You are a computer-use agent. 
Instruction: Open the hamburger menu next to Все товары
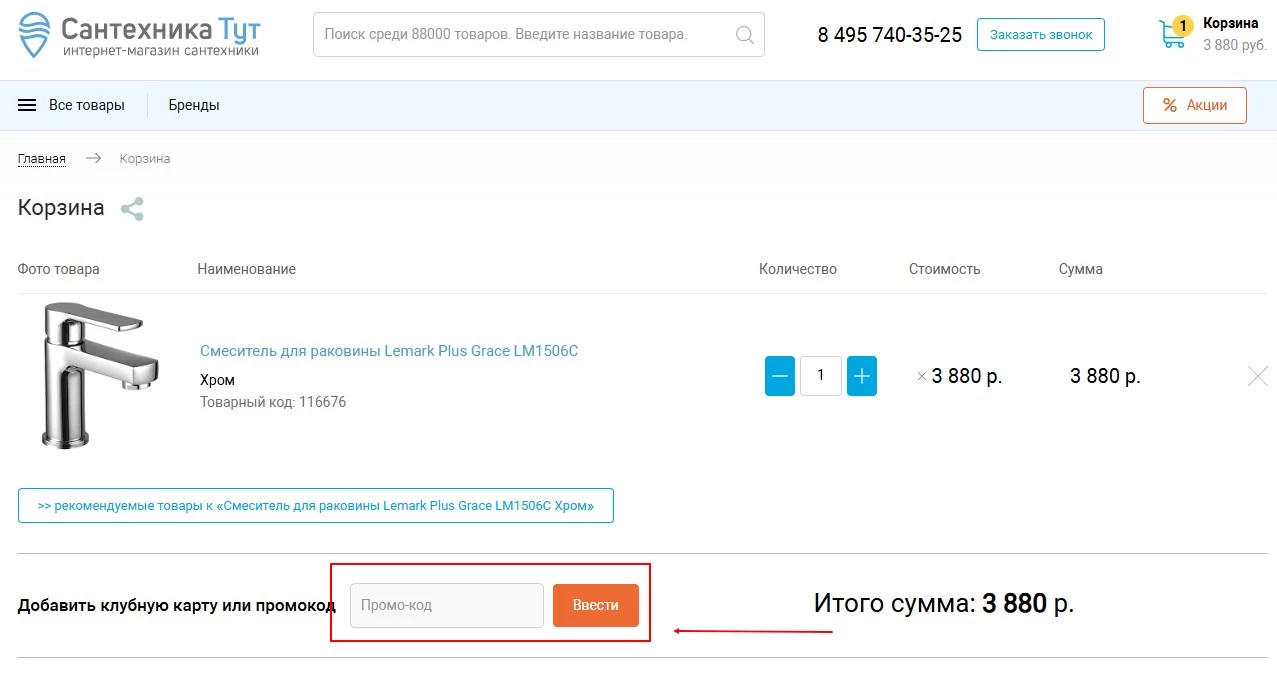[25, 104]
